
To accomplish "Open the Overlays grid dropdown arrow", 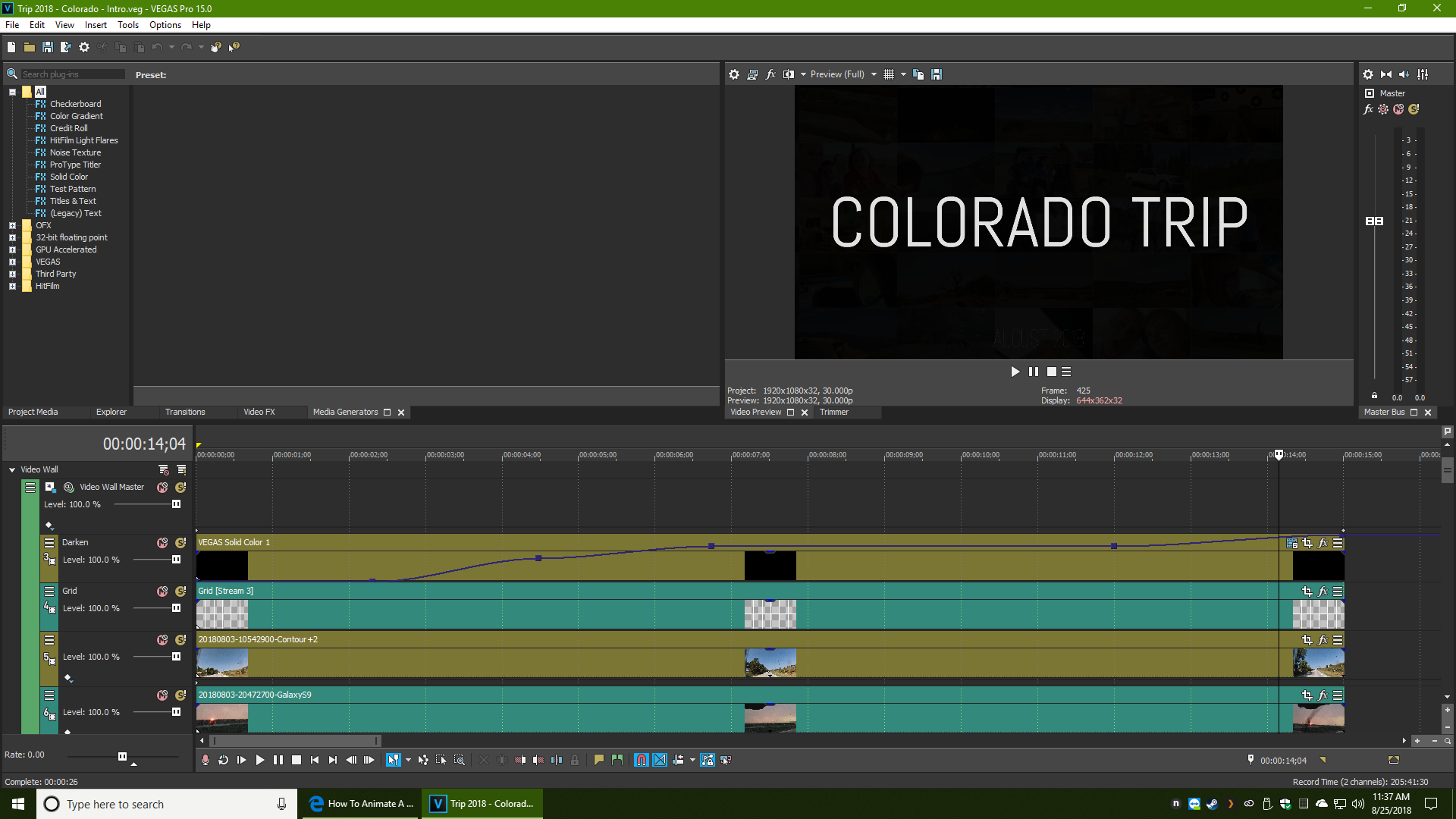I will (903, 74).
